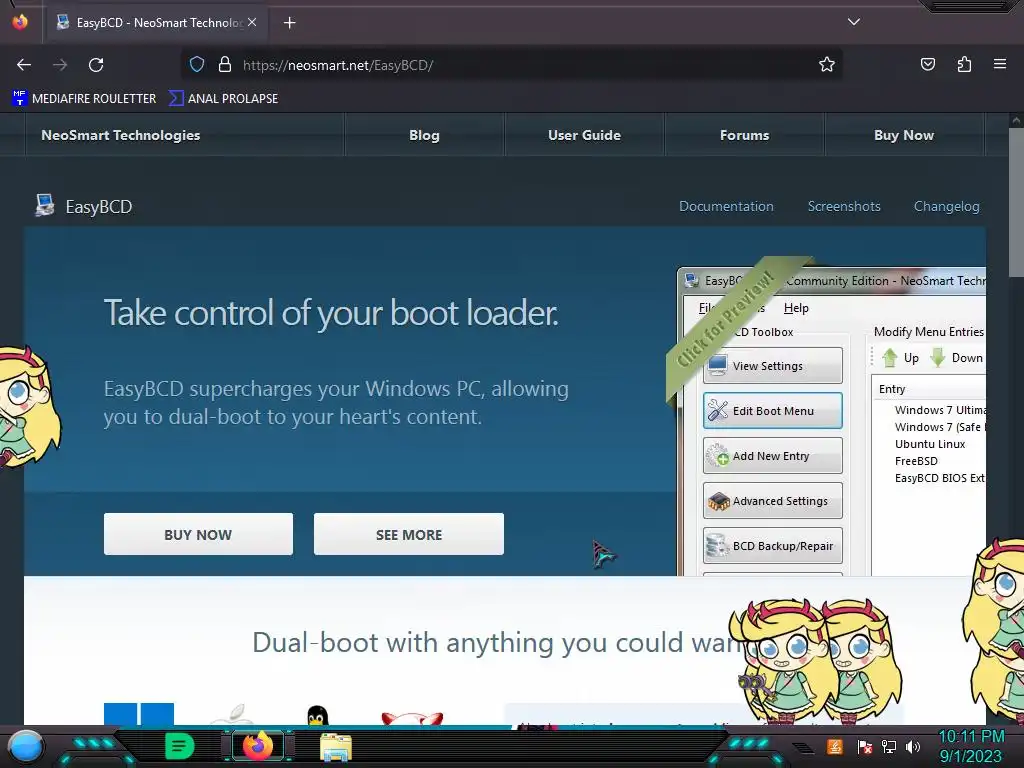Image resolution: width=1024 pixels, height=768 pixels.
Task: Click the EasyBCD logo icon
Action: (x=44, y=206)
